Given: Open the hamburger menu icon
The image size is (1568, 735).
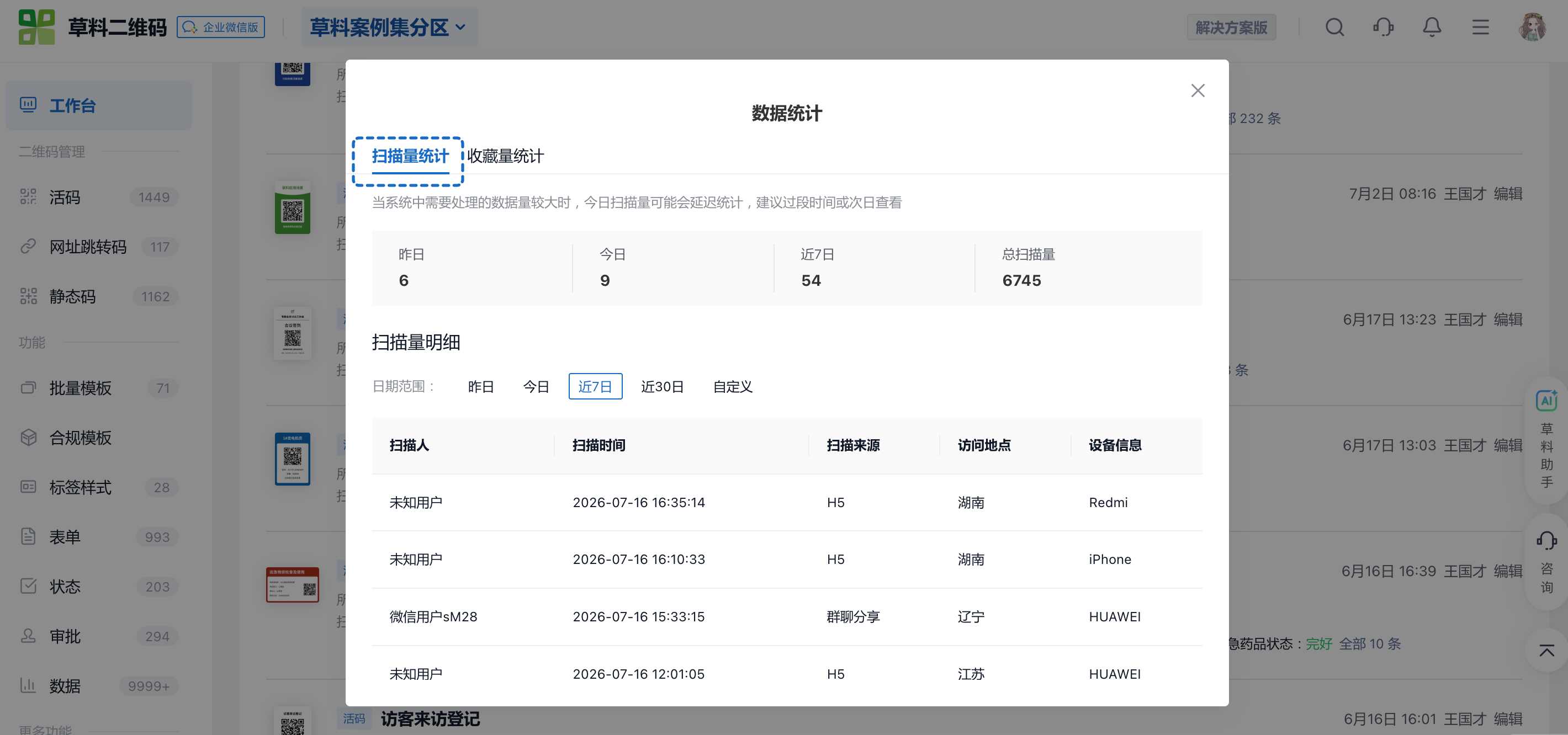Looking at the screenshot, I should 1480,28.
